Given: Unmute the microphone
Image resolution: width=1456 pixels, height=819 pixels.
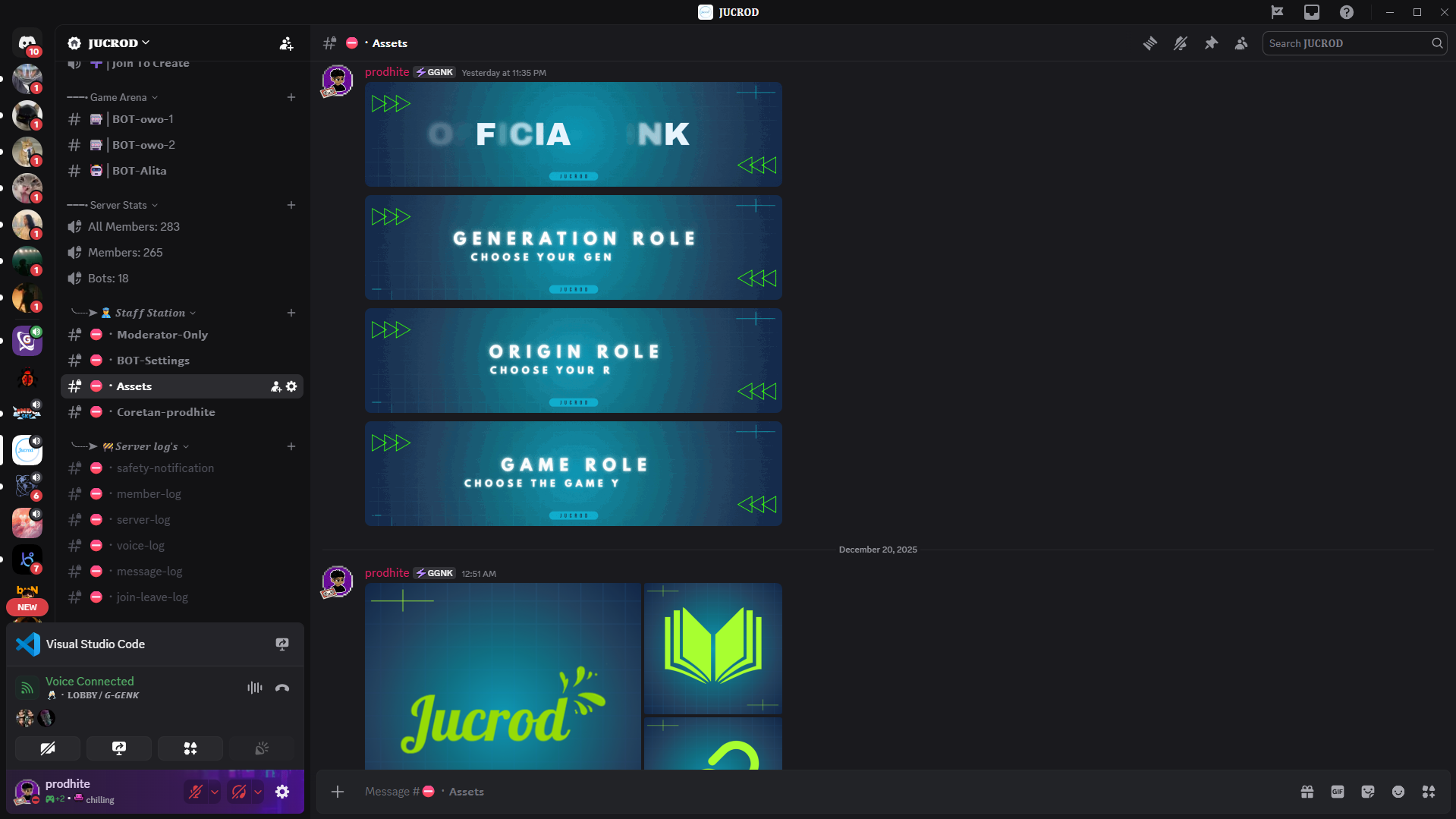Looking at the screenshot, I should point(196,792).
